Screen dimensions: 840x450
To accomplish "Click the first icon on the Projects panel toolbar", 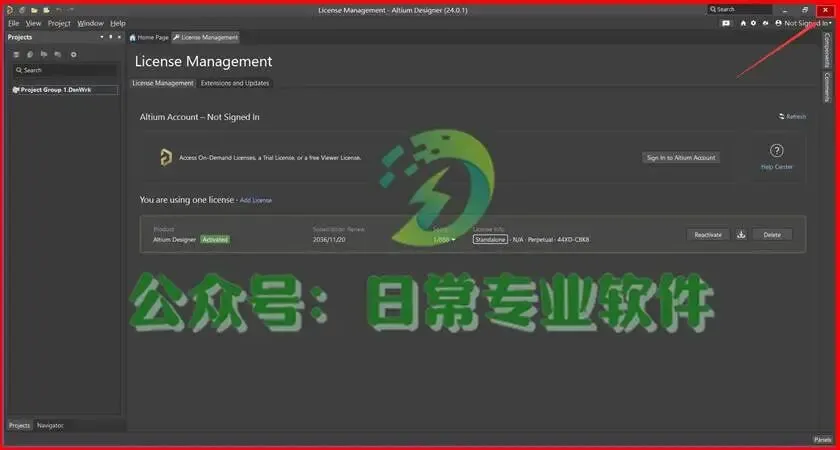I will (x=16, y=54).
